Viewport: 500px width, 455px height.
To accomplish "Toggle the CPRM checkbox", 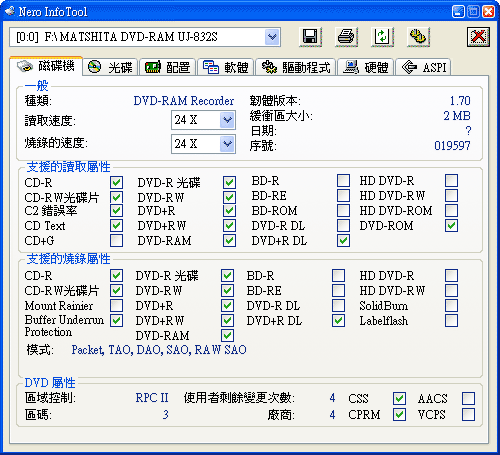I will [x=399, y=415].
